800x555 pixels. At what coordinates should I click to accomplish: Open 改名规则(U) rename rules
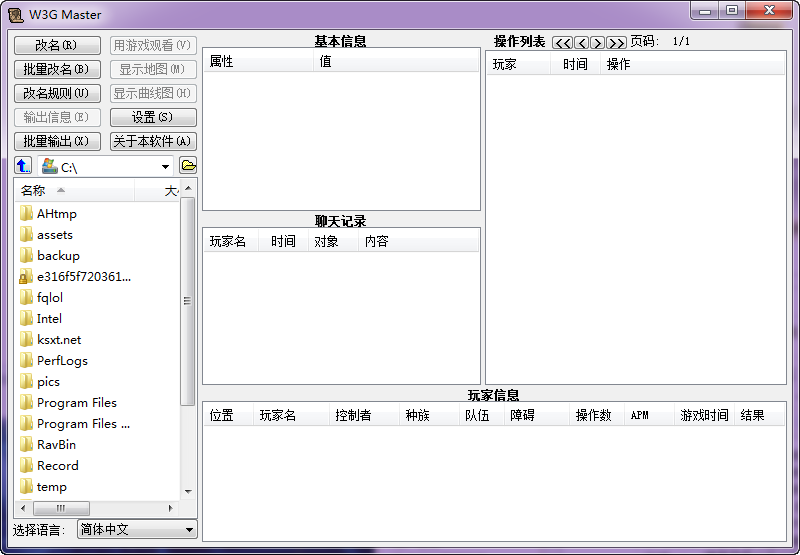pyautogui.click(x=57, y=93)
